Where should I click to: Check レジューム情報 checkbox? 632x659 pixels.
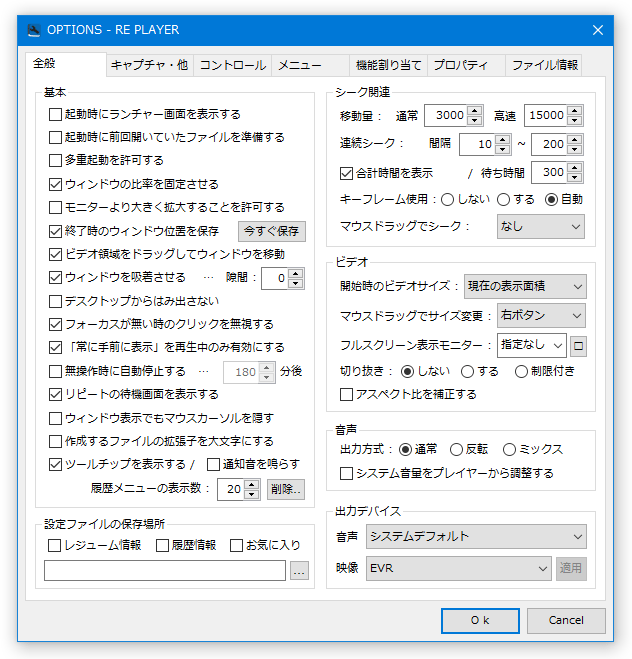tap(54, 545)
